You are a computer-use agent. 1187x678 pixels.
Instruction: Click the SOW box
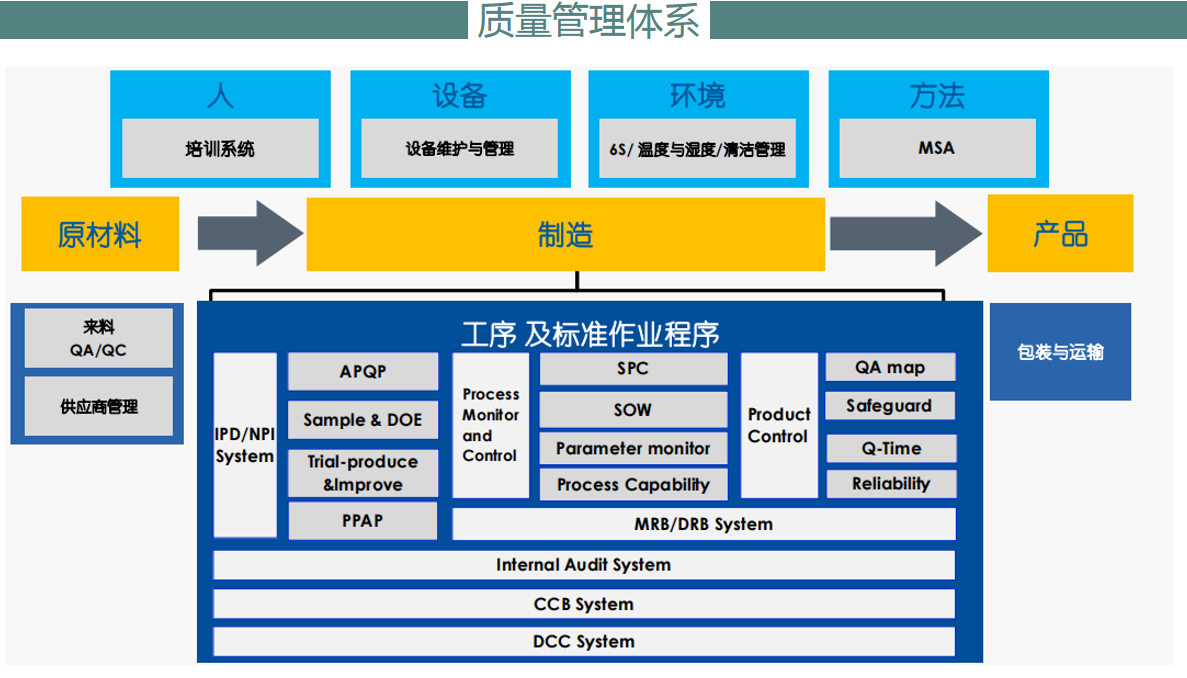pos(633,409)
